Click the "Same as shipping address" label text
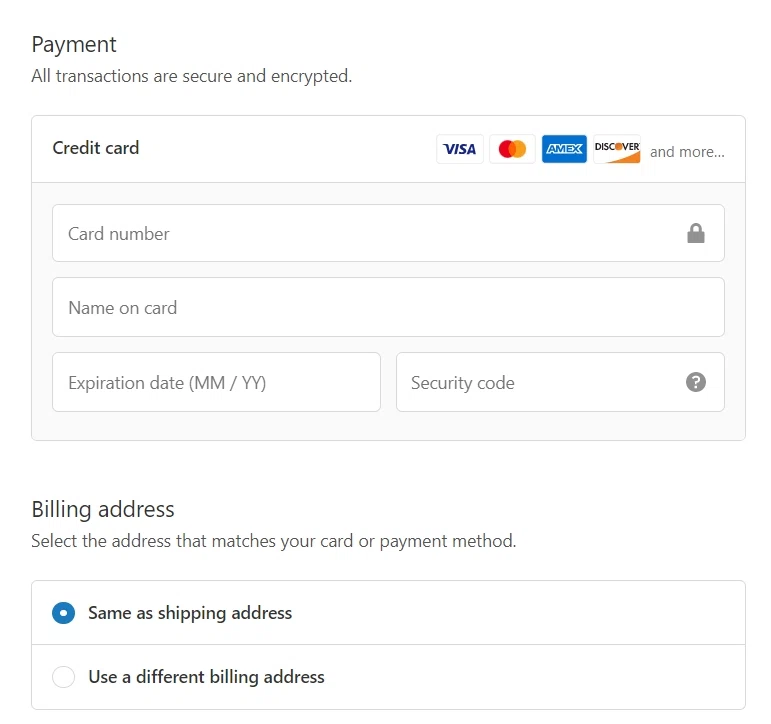The width and height of the screenshot is (771, 724). pyautogui.click(x=190, y=613)
